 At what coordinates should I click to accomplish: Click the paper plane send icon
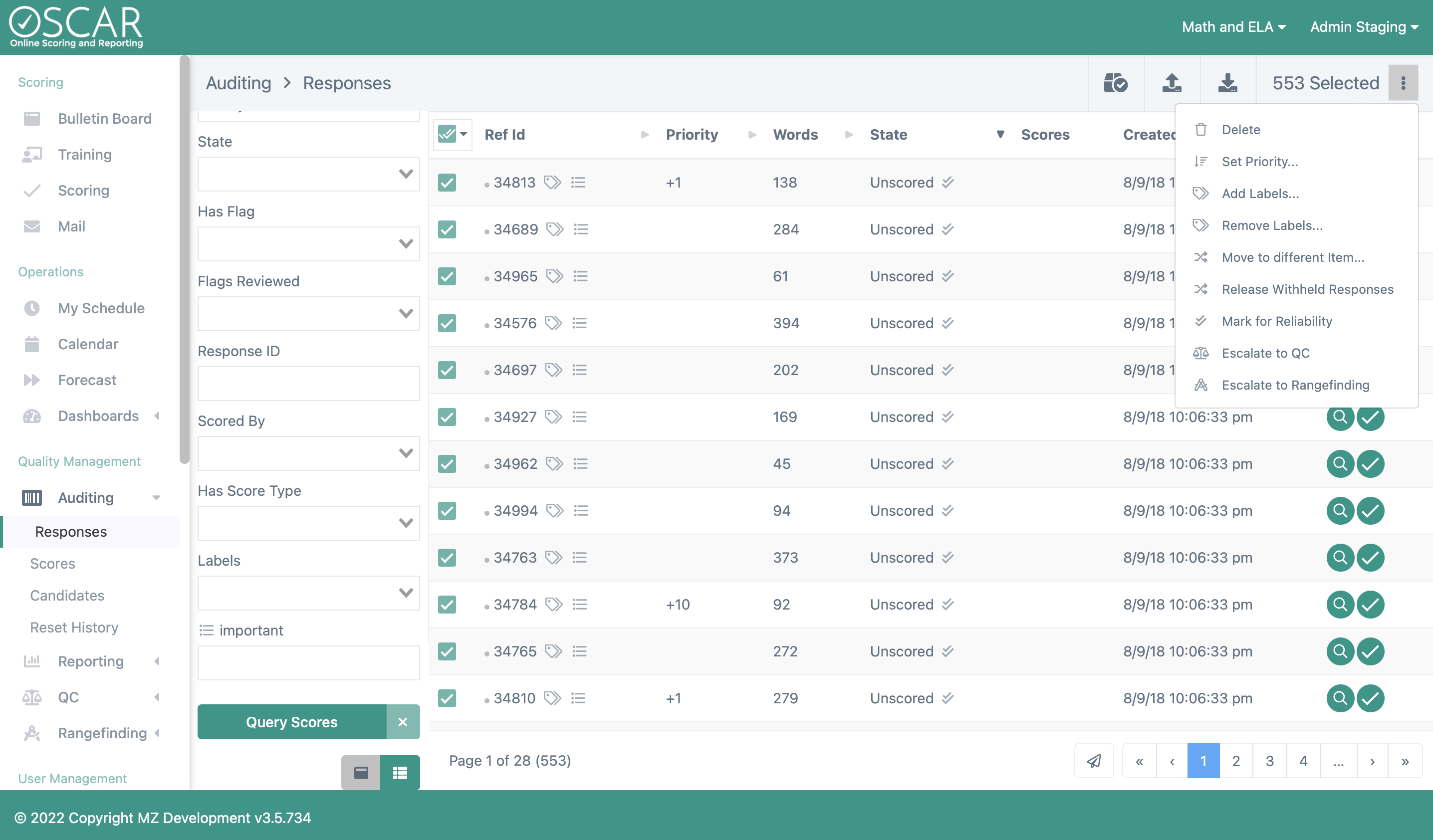[1094, 760]
